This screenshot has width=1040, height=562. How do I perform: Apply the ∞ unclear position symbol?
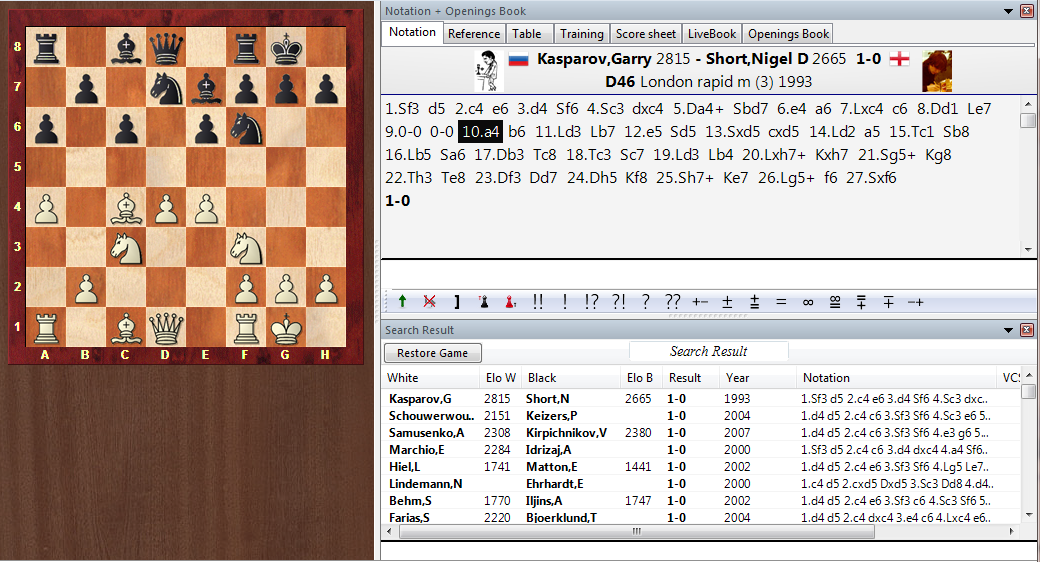click(808, 302)
